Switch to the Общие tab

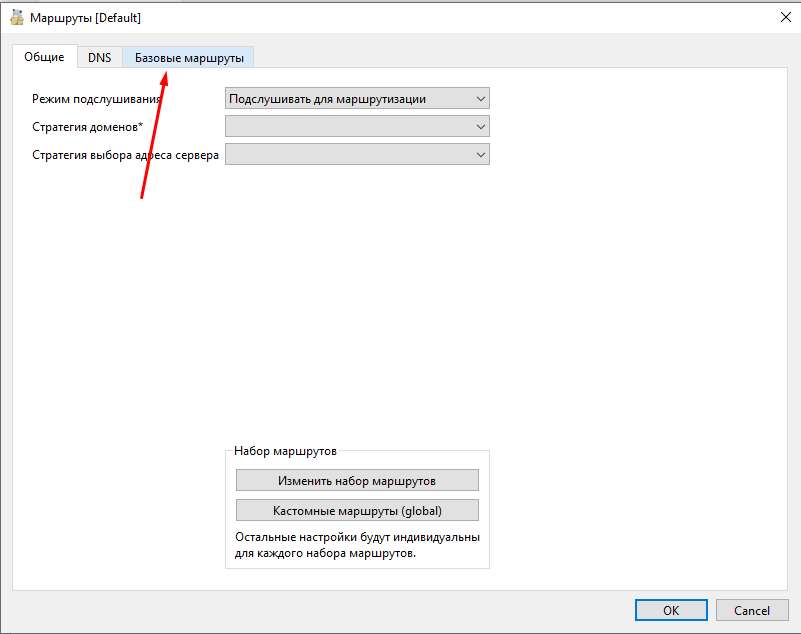pos(44,58)
